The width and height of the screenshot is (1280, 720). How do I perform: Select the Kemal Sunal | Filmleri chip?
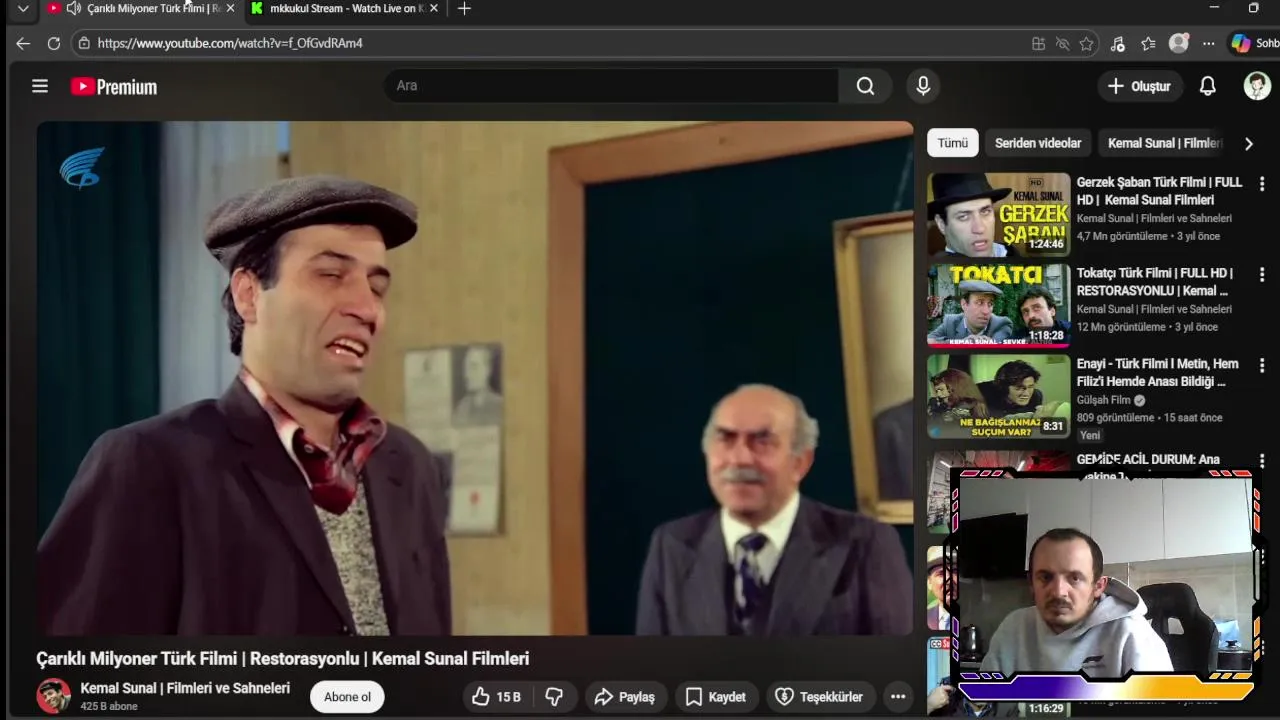coord(1164,143)
